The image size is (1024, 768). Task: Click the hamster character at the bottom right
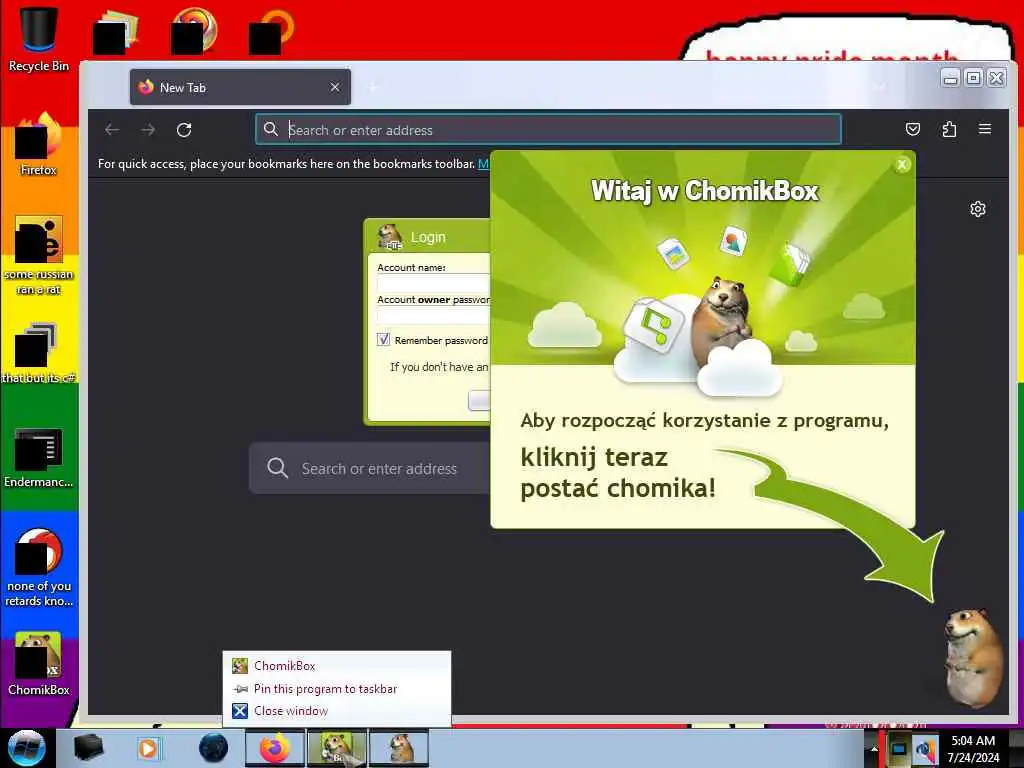973,656
